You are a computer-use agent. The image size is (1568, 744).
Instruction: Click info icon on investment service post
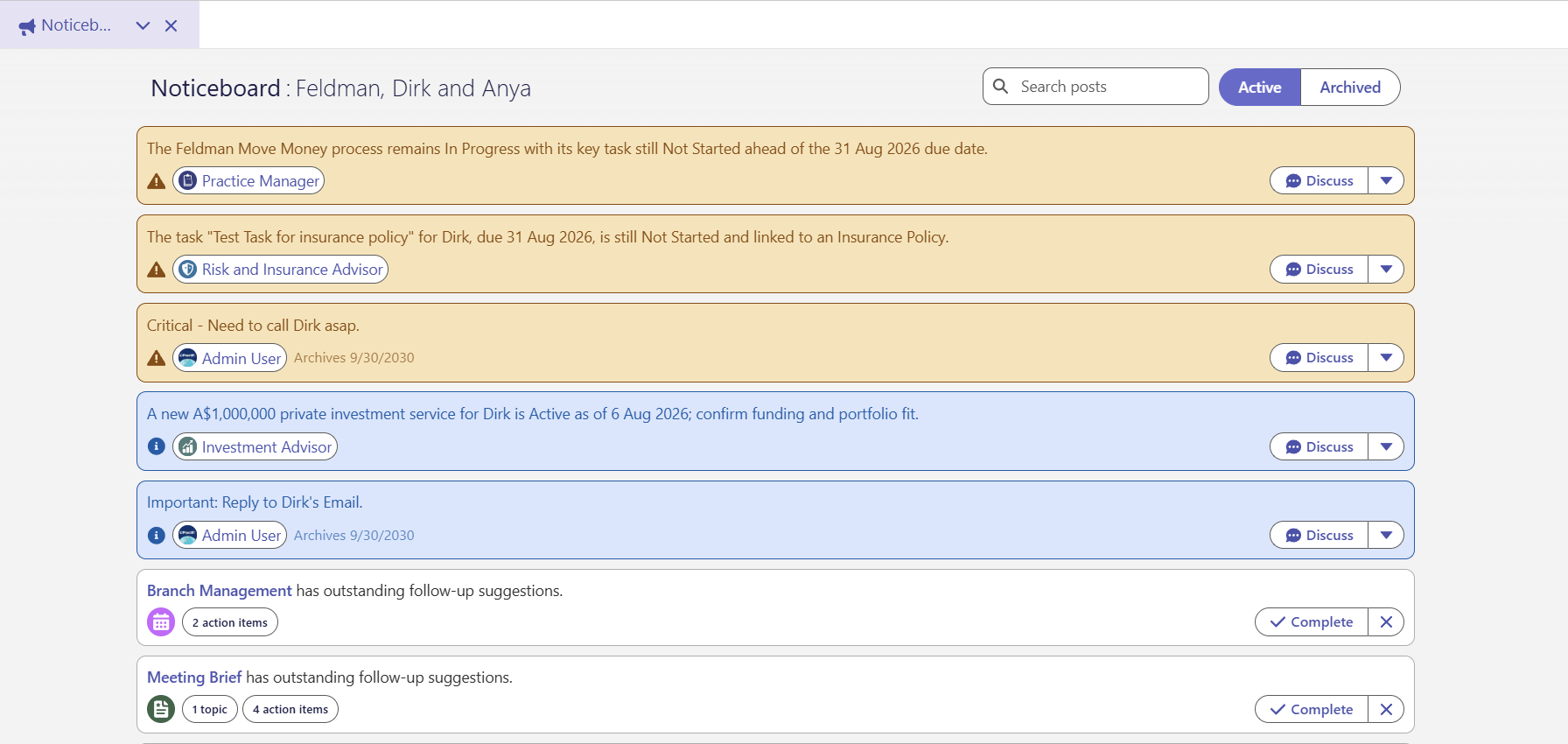point(157,446)
